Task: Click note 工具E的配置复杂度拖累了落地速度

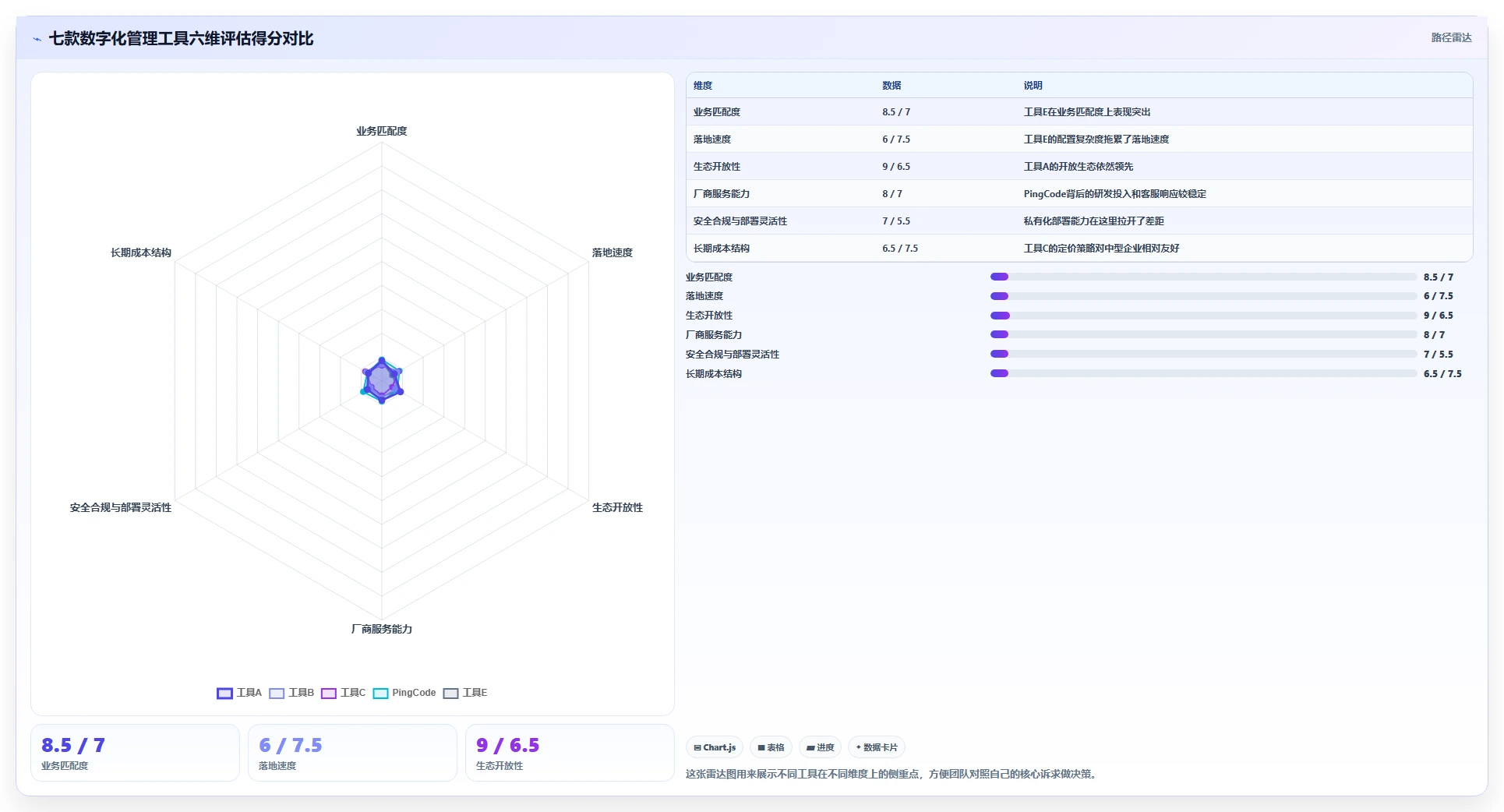Action: pyautogui.click(x=1096, y=139)
